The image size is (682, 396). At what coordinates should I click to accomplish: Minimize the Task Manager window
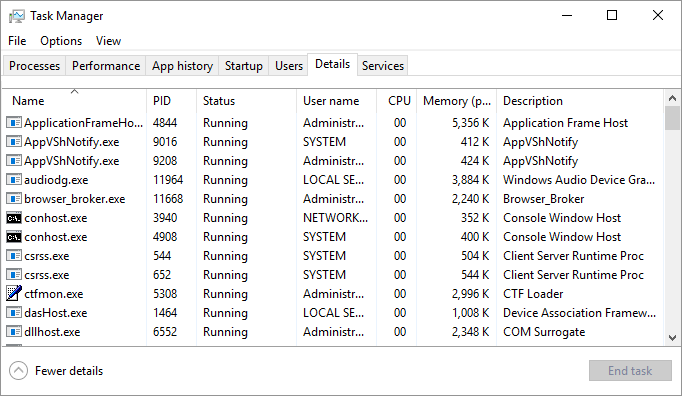coord(567,16)
